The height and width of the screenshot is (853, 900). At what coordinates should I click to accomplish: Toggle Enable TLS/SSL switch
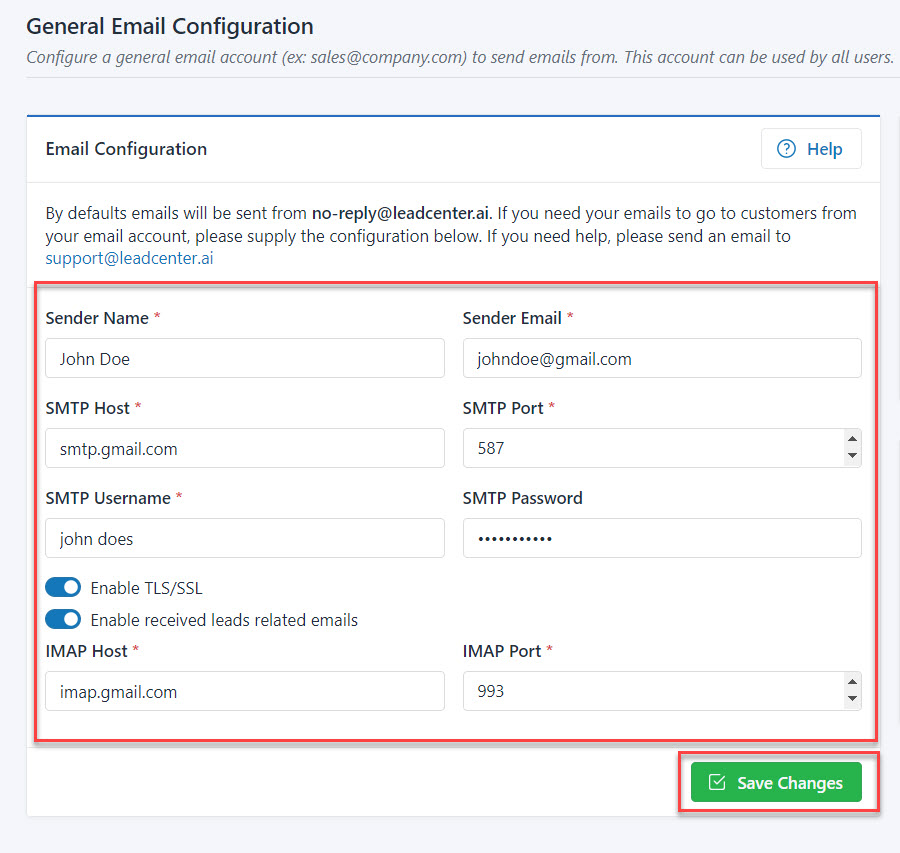click(x=63, y=588)
